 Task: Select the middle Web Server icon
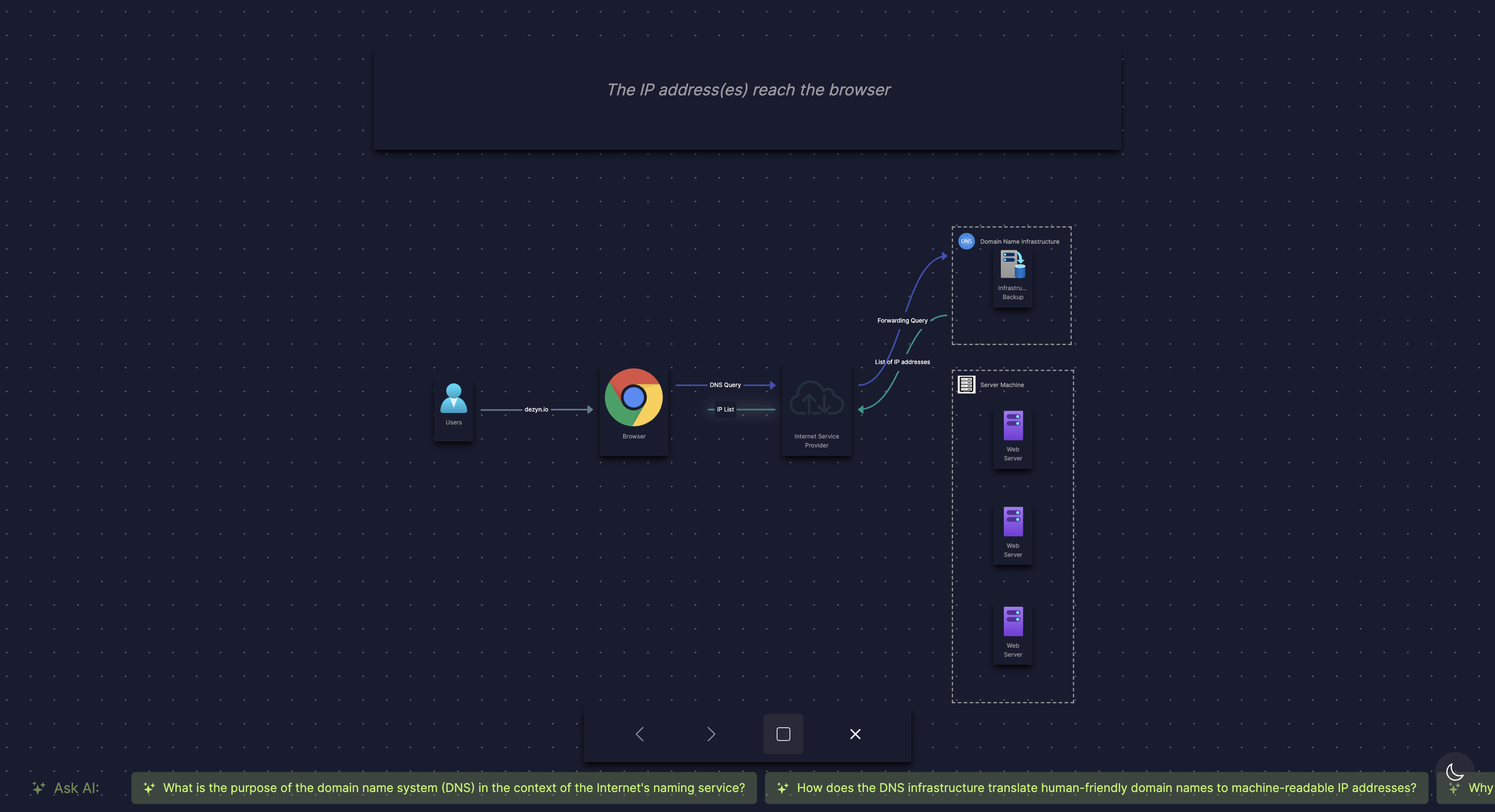click(1013, 522)
